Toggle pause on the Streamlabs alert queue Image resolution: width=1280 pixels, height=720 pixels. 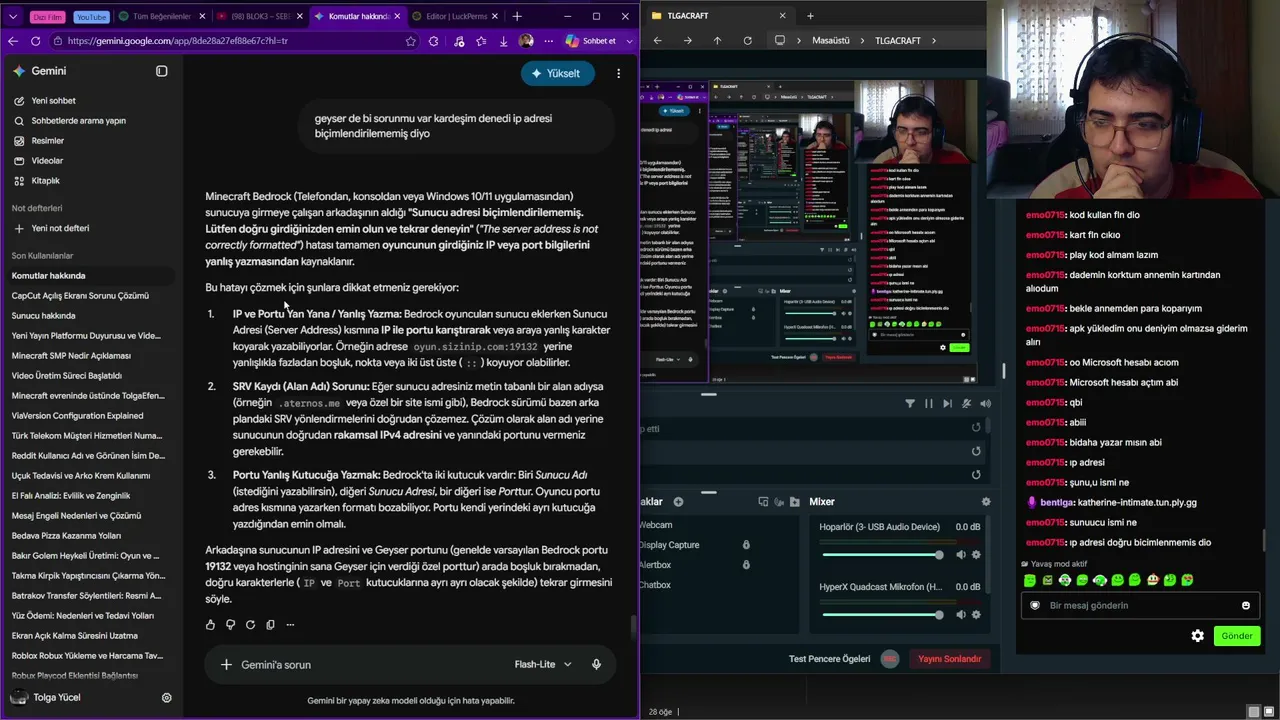929,404
